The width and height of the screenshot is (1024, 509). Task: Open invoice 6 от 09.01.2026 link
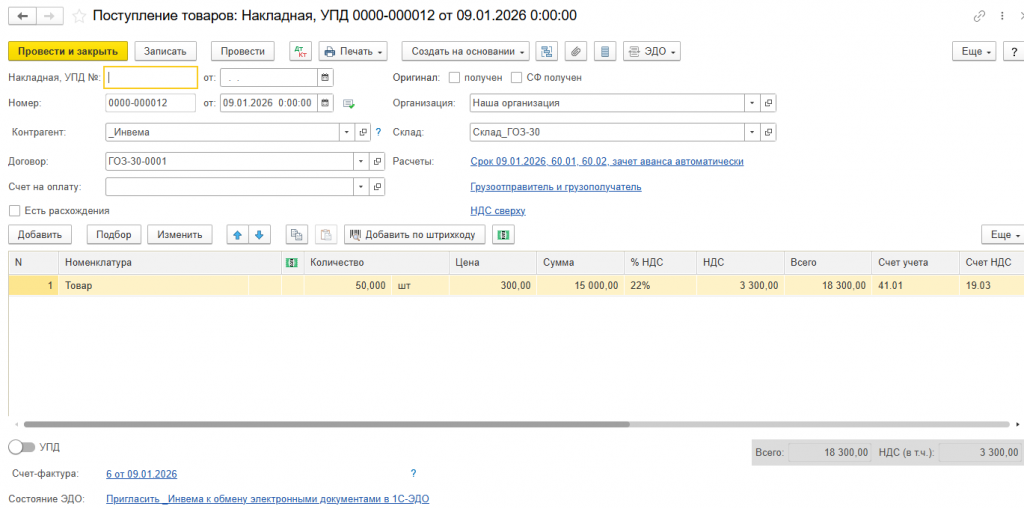pyautogui.click(x=141, y=474)
